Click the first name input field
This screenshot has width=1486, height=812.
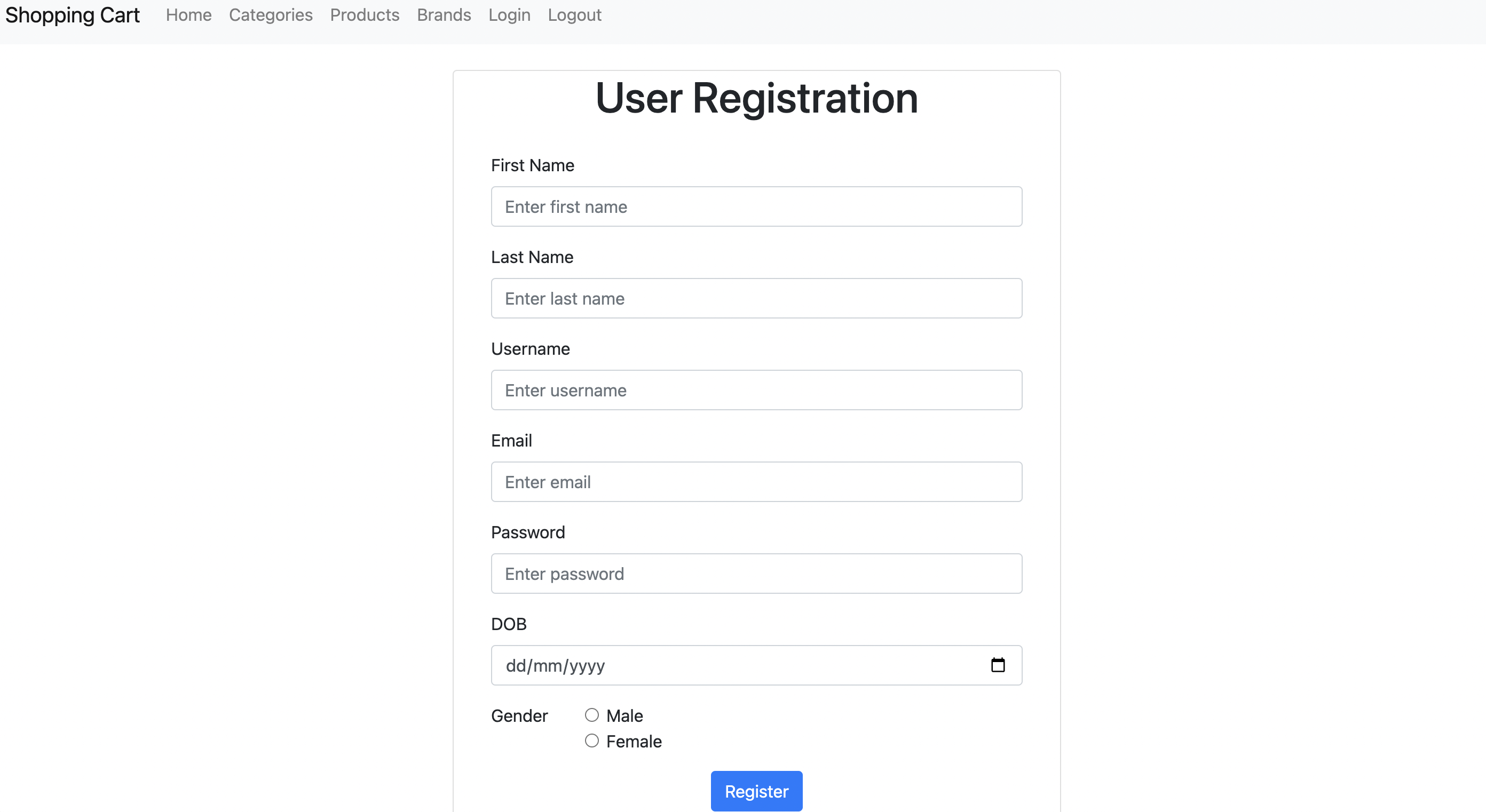[x=756, y=206]
